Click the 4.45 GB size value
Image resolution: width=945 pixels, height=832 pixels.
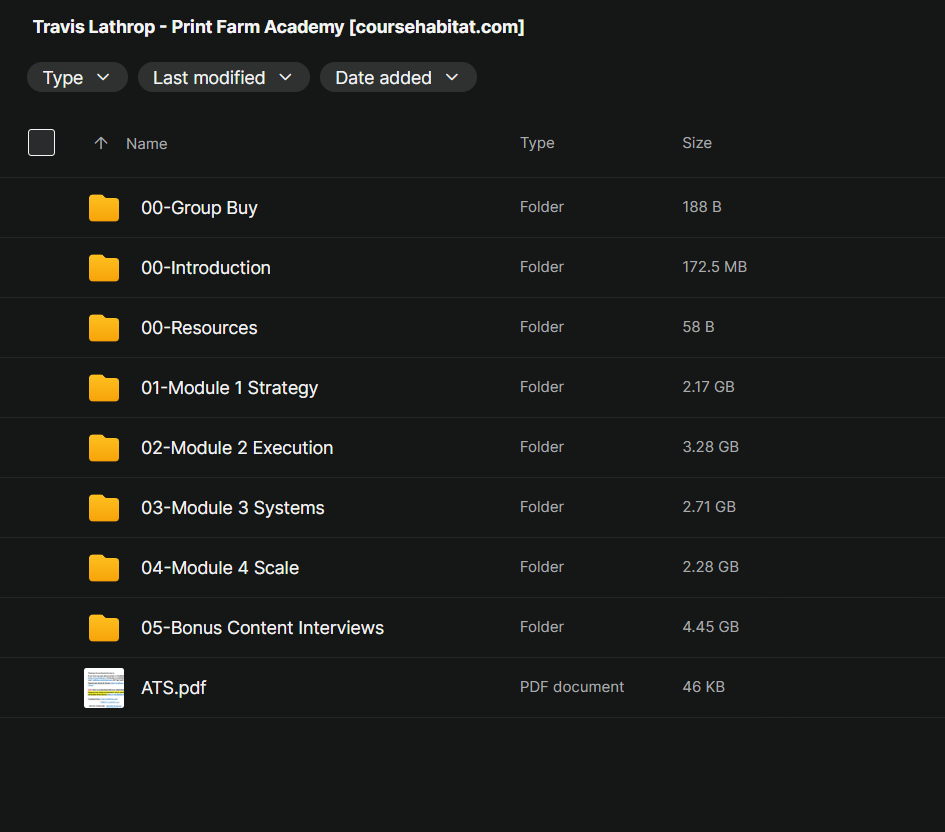point(711,627)
